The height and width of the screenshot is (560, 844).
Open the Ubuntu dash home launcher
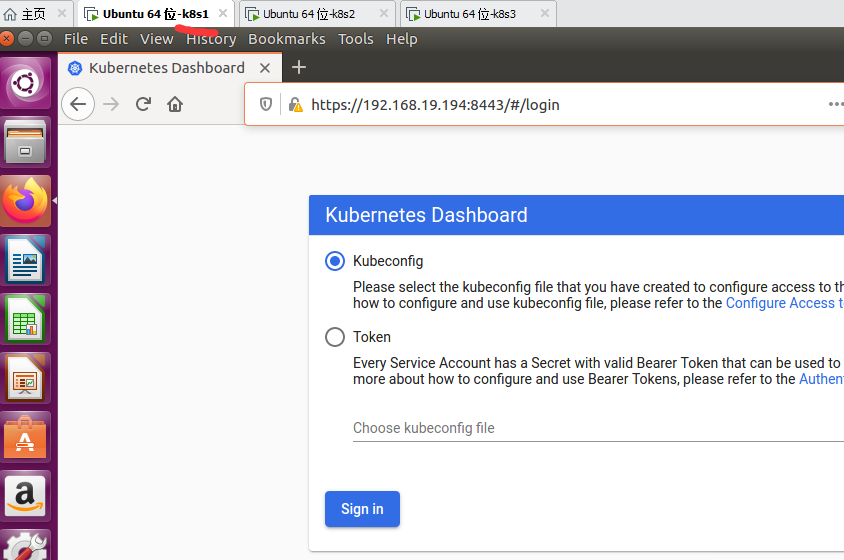[x=25, y=83]
